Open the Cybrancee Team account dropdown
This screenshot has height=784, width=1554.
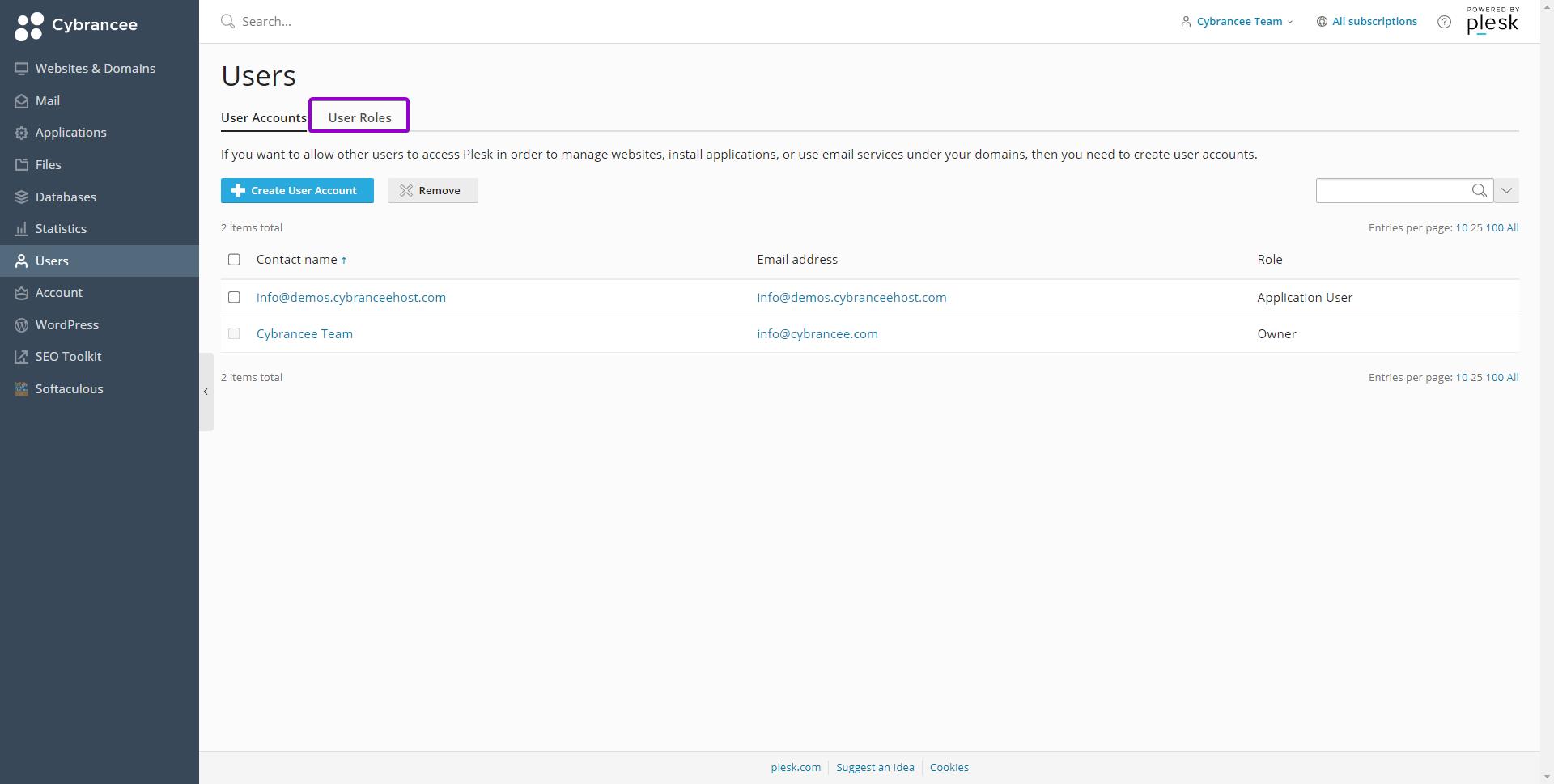(x=1237, y=22)
